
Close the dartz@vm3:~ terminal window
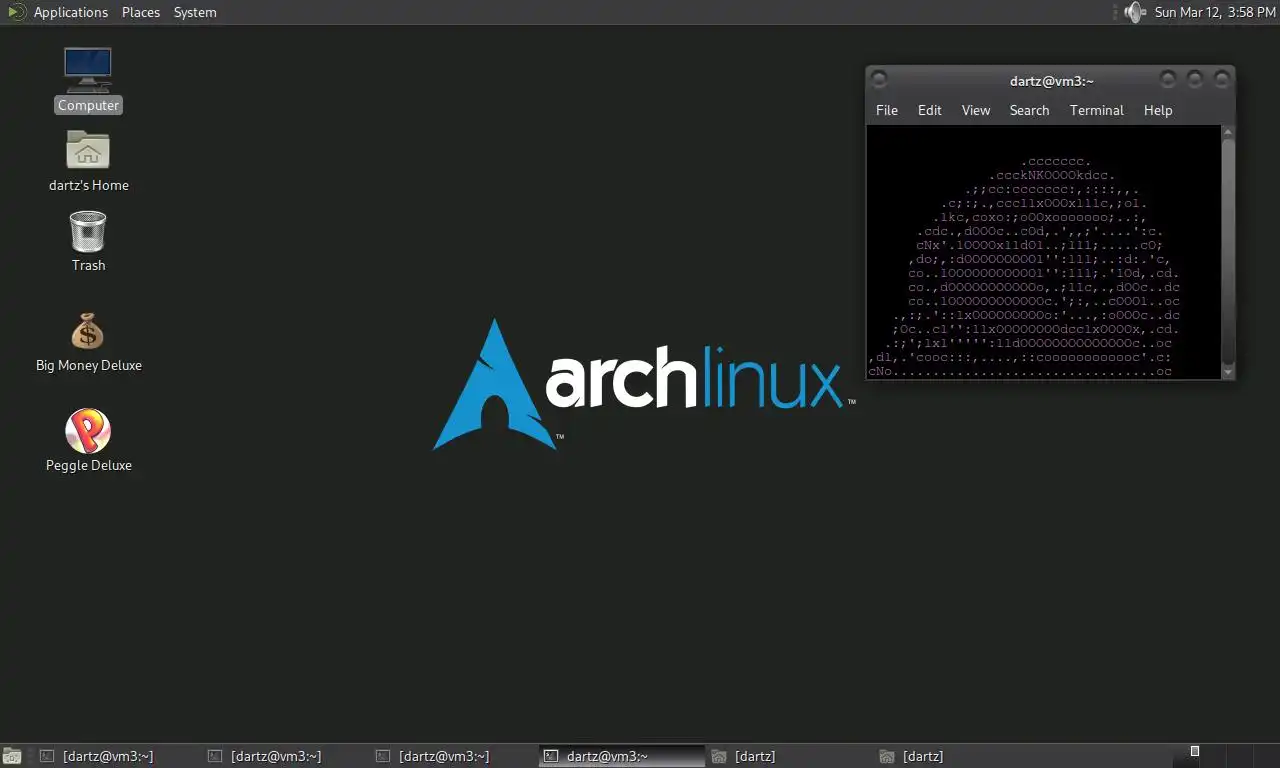[1222, 79]
